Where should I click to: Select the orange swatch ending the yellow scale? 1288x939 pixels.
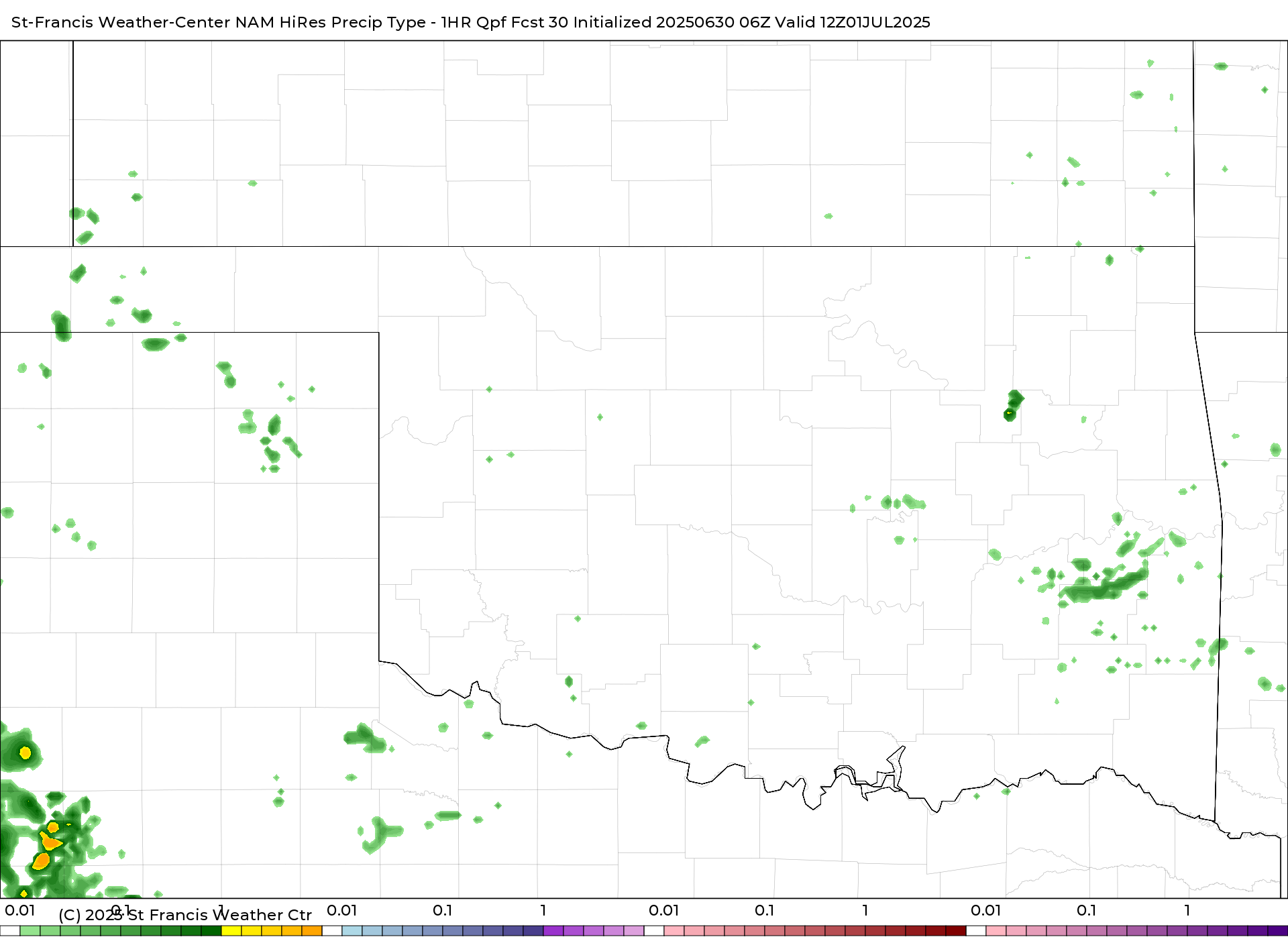312,931
